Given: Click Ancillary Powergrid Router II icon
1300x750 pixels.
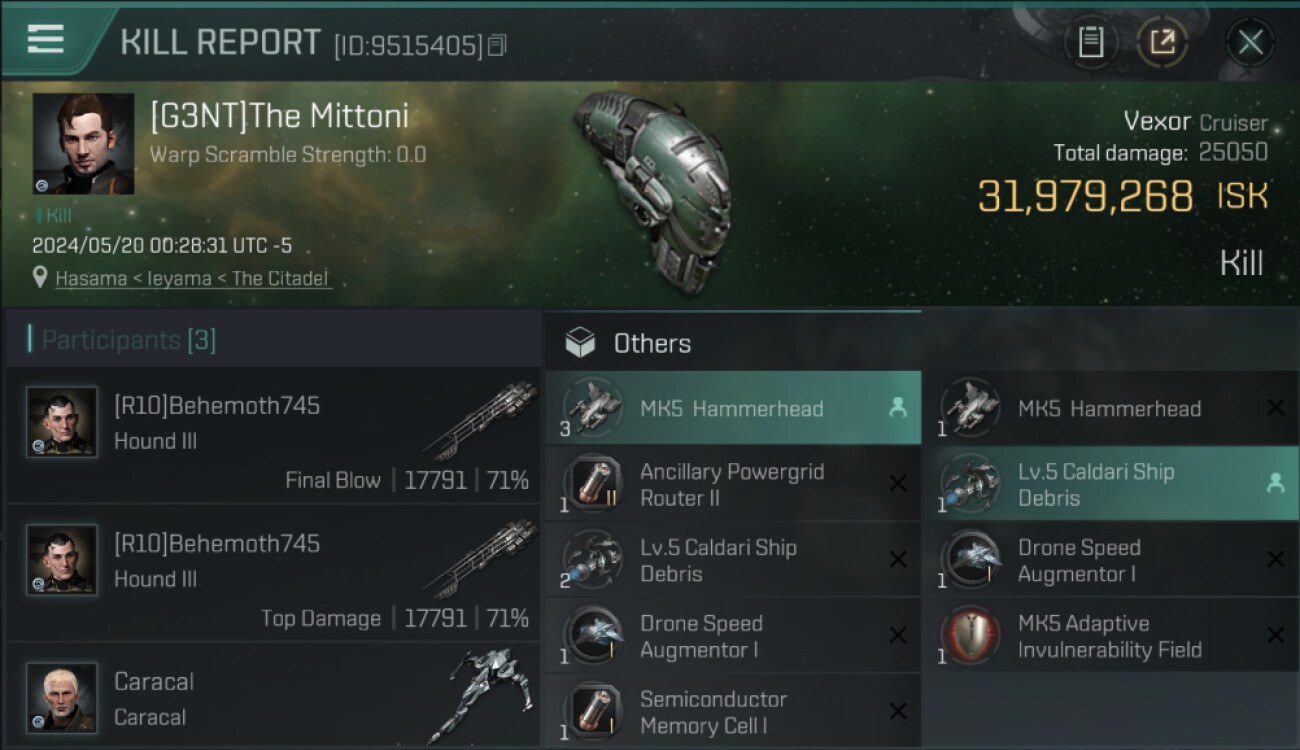Looking at the screenshot, I should (x=593, y=484).
